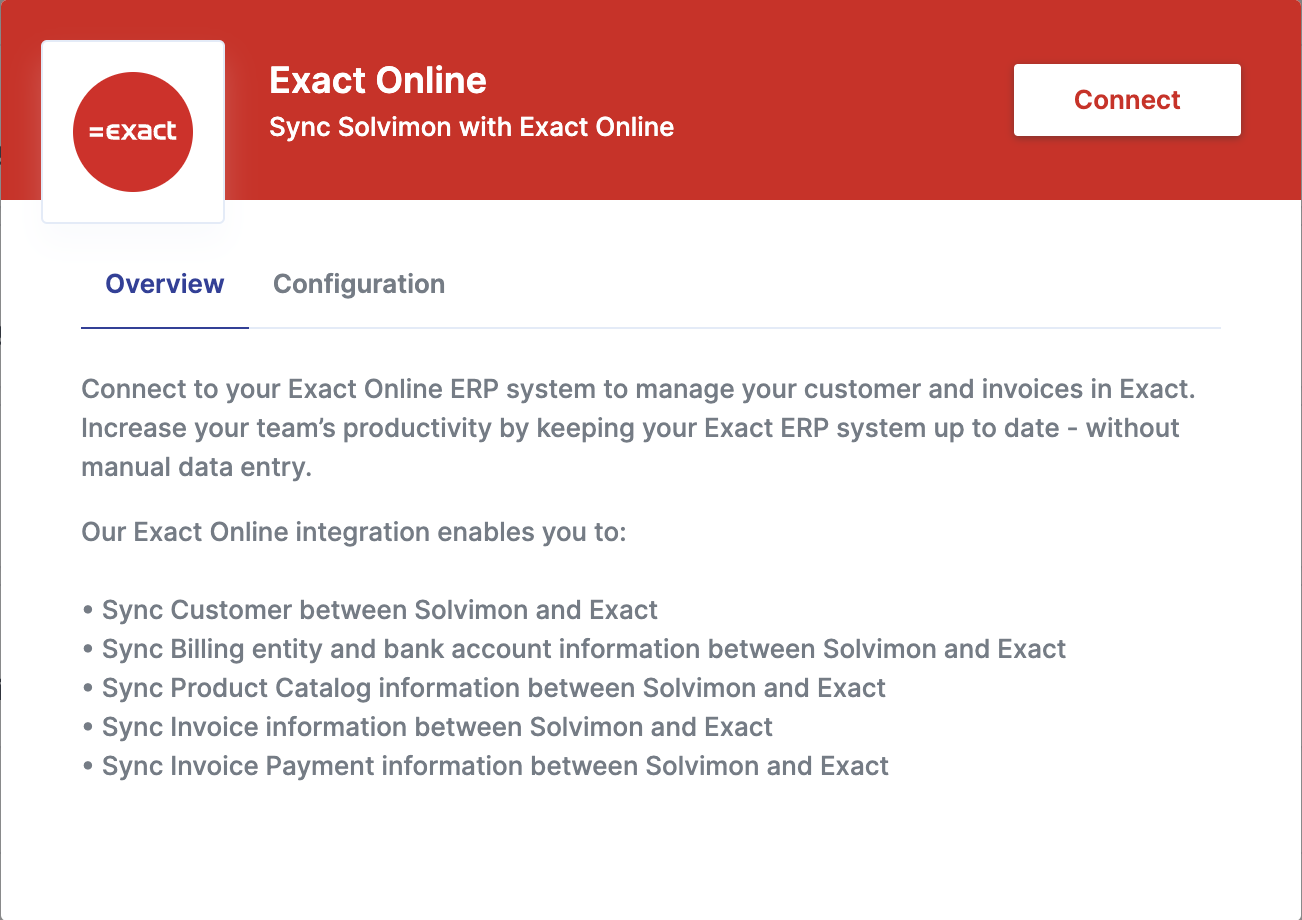Click the Sync Invoice information bullet
The height and width of the screenshot is (920, 1302).
pos(437,727)
